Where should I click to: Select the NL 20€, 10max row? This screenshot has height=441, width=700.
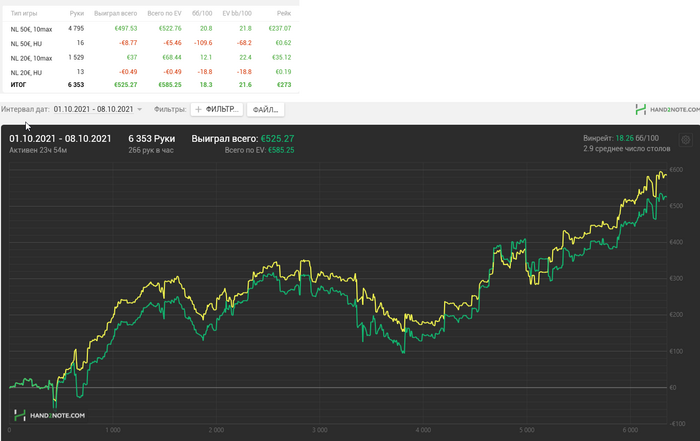tap(151, 58)
